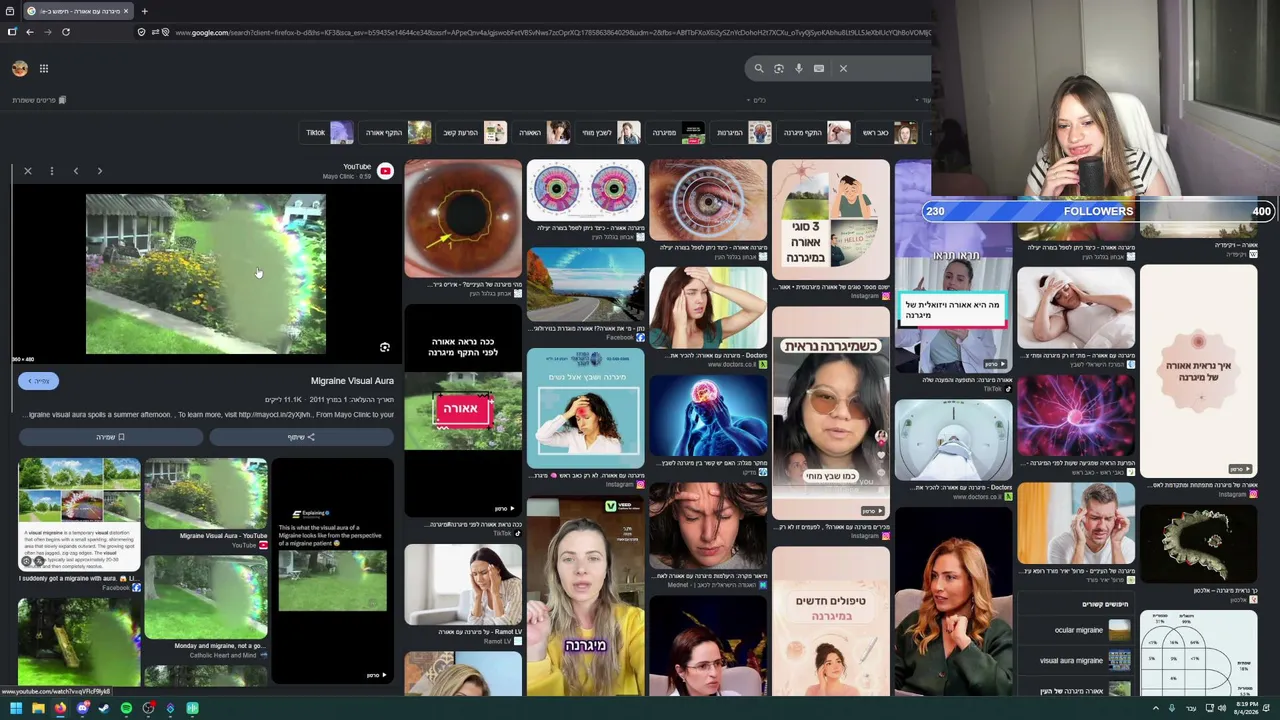
Task: Select the התקף מיגרנה filter chip
Action: pyautogui.click(x=816, y=132)
